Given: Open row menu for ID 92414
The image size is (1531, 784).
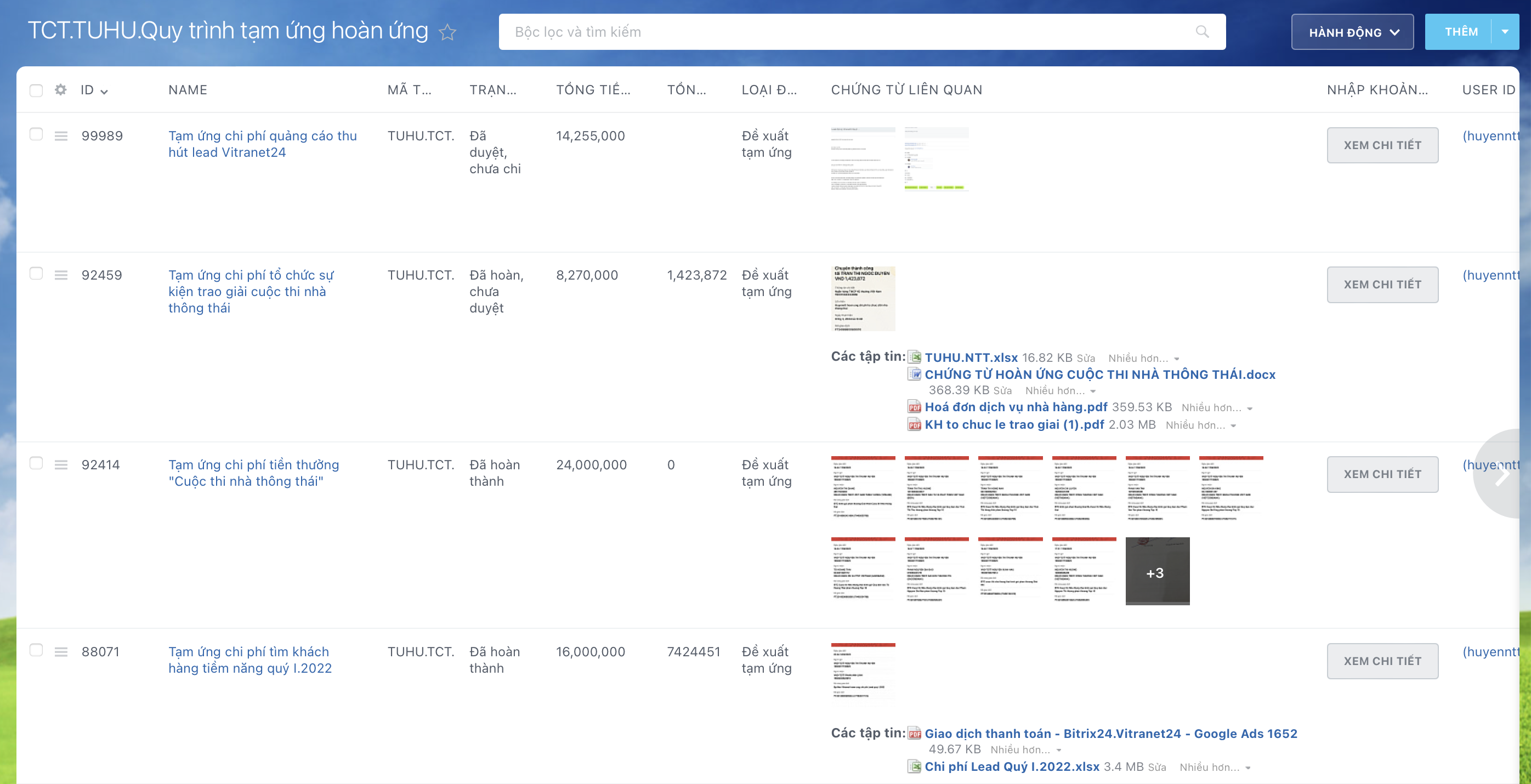Looking at the screenshot, I should click(61, 464).
